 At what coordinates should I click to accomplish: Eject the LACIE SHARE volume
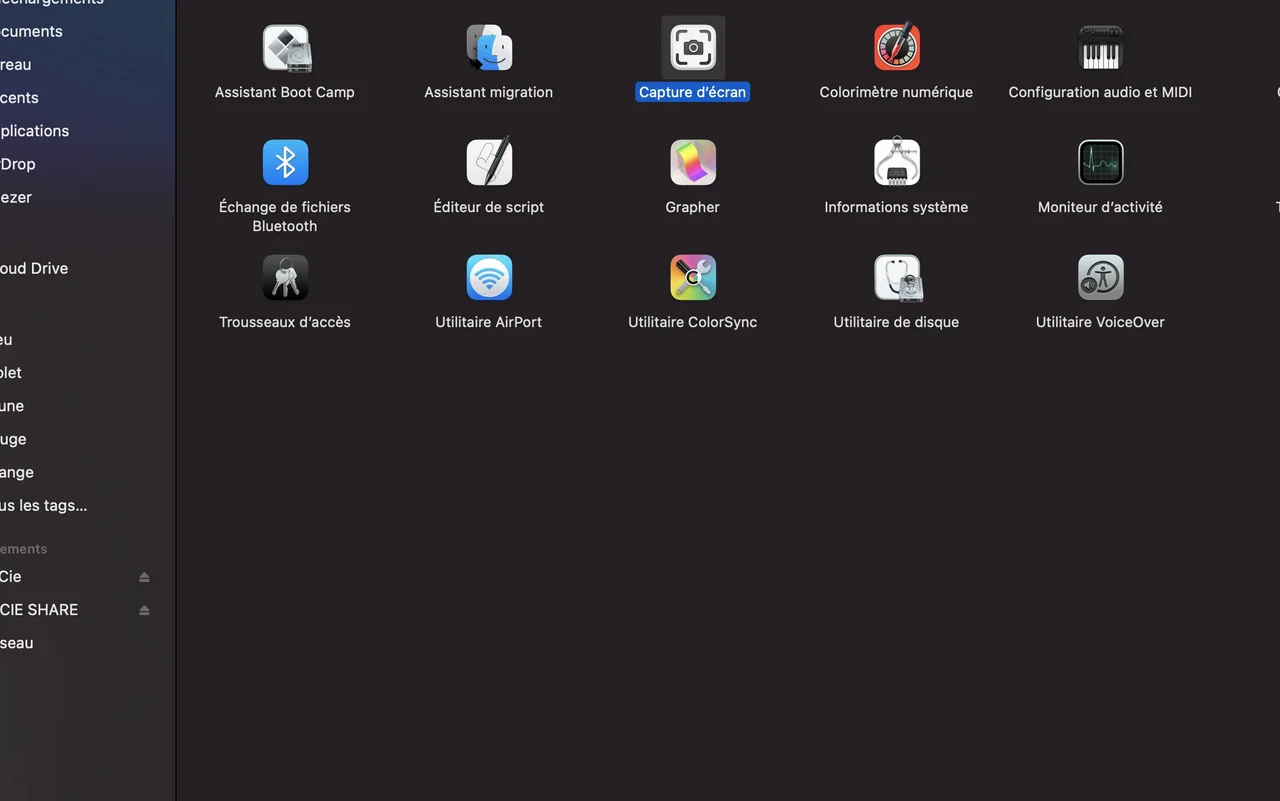click(144, 610)
